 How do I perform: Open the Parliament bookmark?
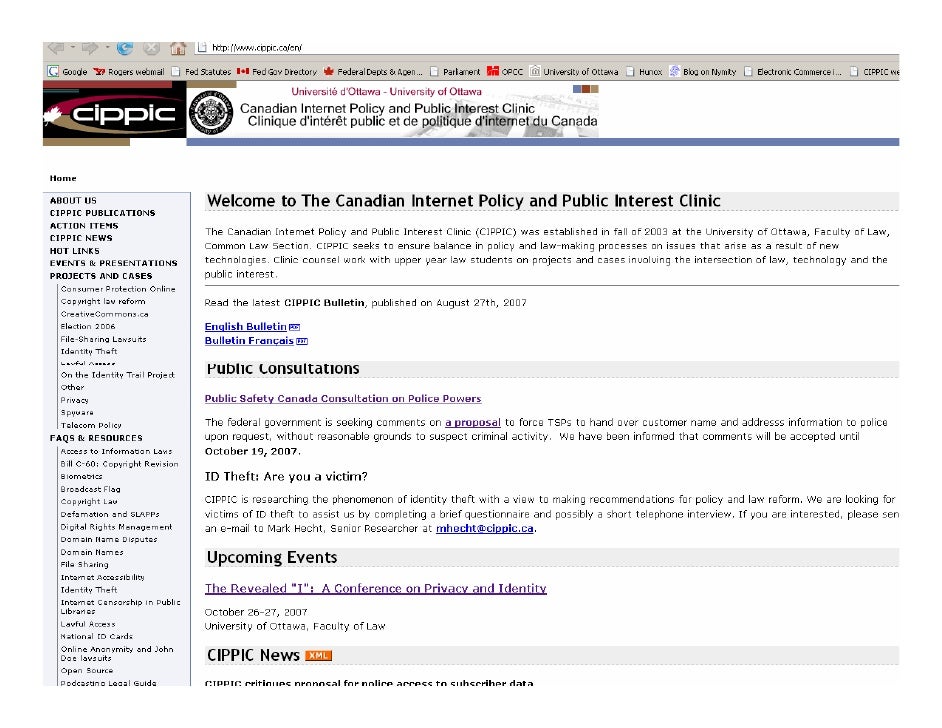point(455,71)
